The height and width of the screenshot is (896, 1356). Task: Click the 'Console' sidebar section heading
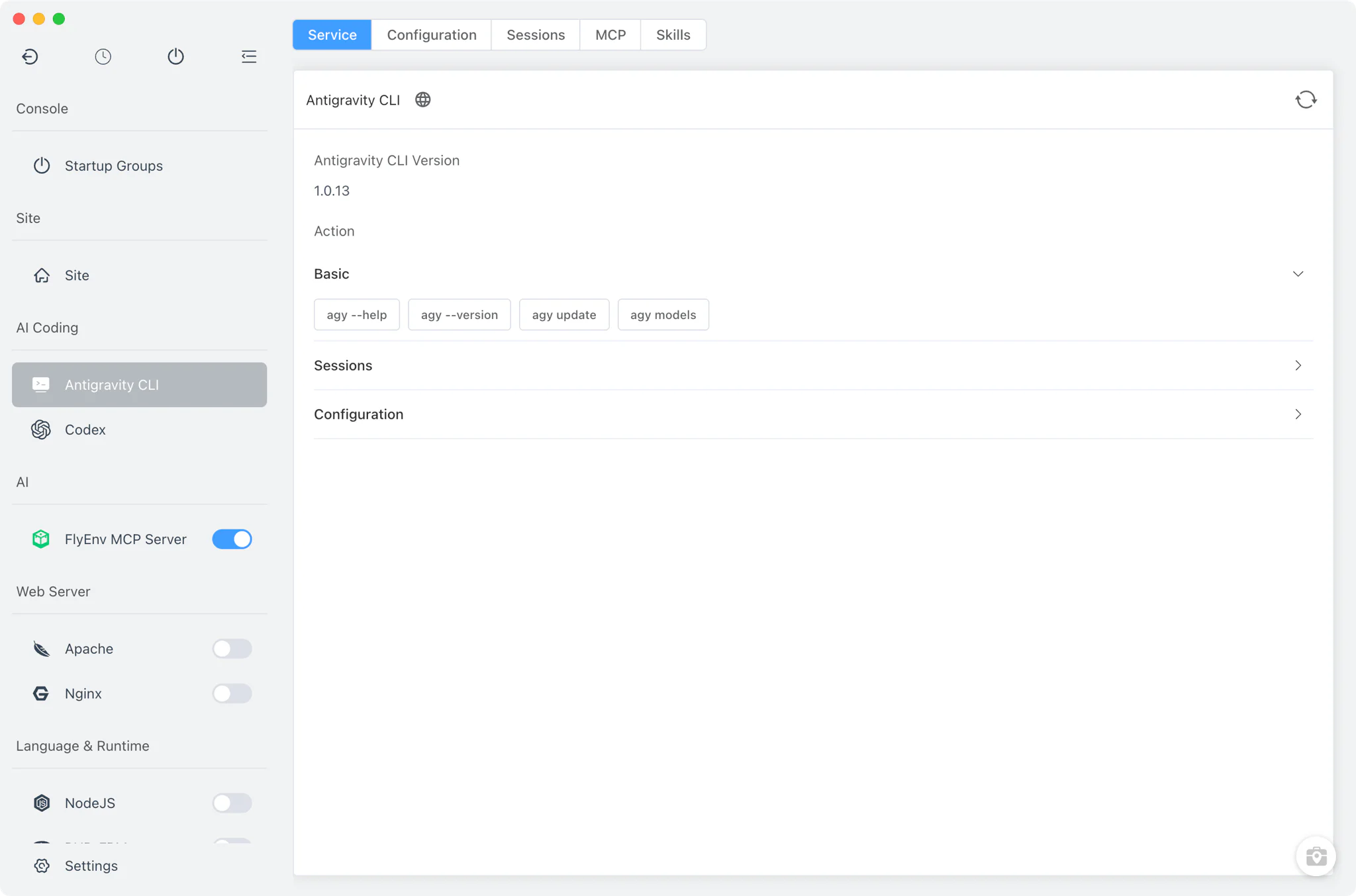click(x=42, y=109)
